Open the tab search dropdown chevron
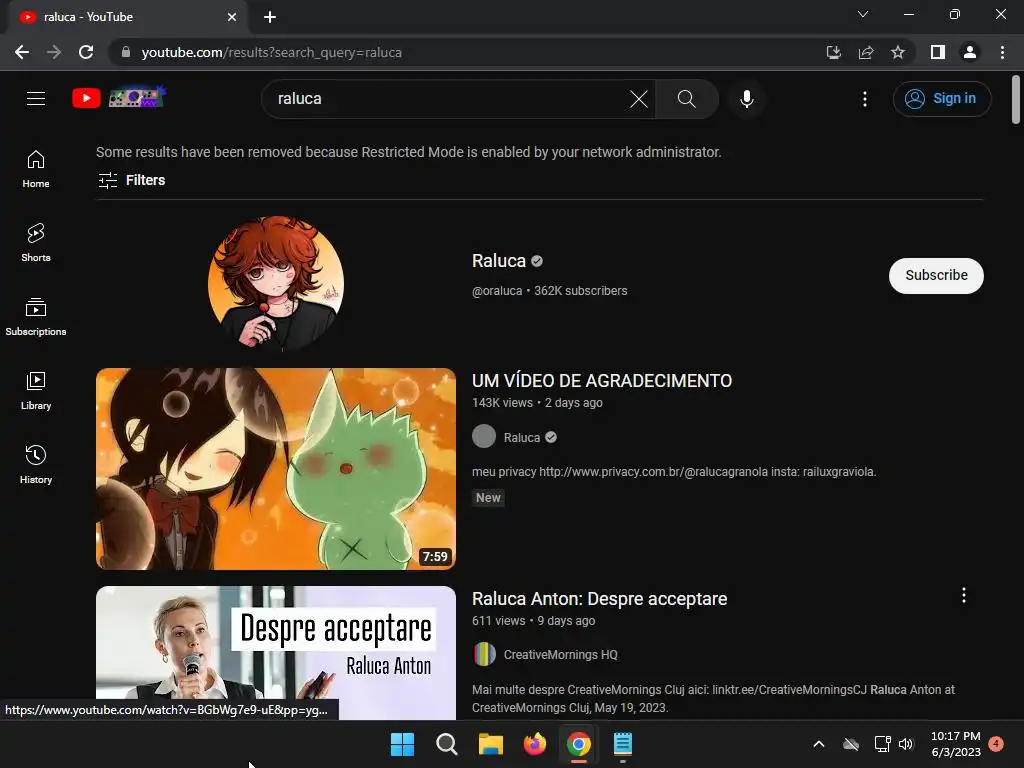 point(863,14)
